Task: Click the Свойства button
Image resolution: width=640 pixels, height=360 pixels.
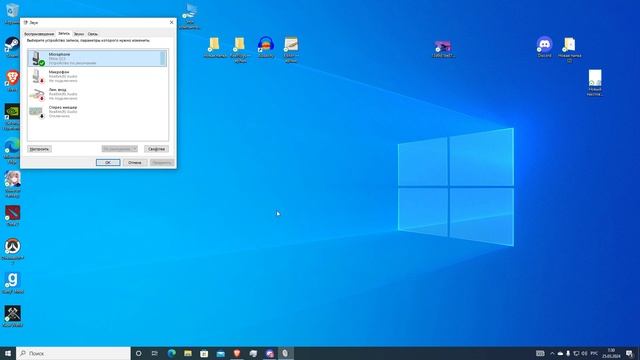Action: (x=156, y=149)
